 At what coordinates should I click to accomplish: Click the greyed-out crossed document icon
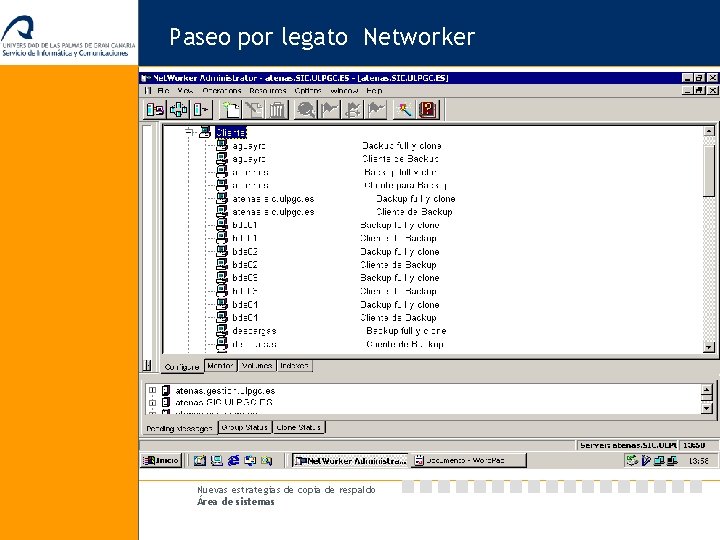tap(254, 110)
